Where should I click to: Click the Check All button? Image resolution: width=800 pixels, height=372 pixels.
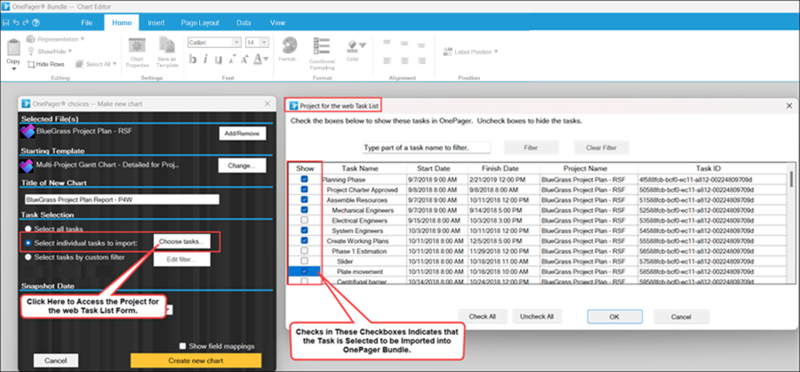pyautogui.click(x=482, y=316)
